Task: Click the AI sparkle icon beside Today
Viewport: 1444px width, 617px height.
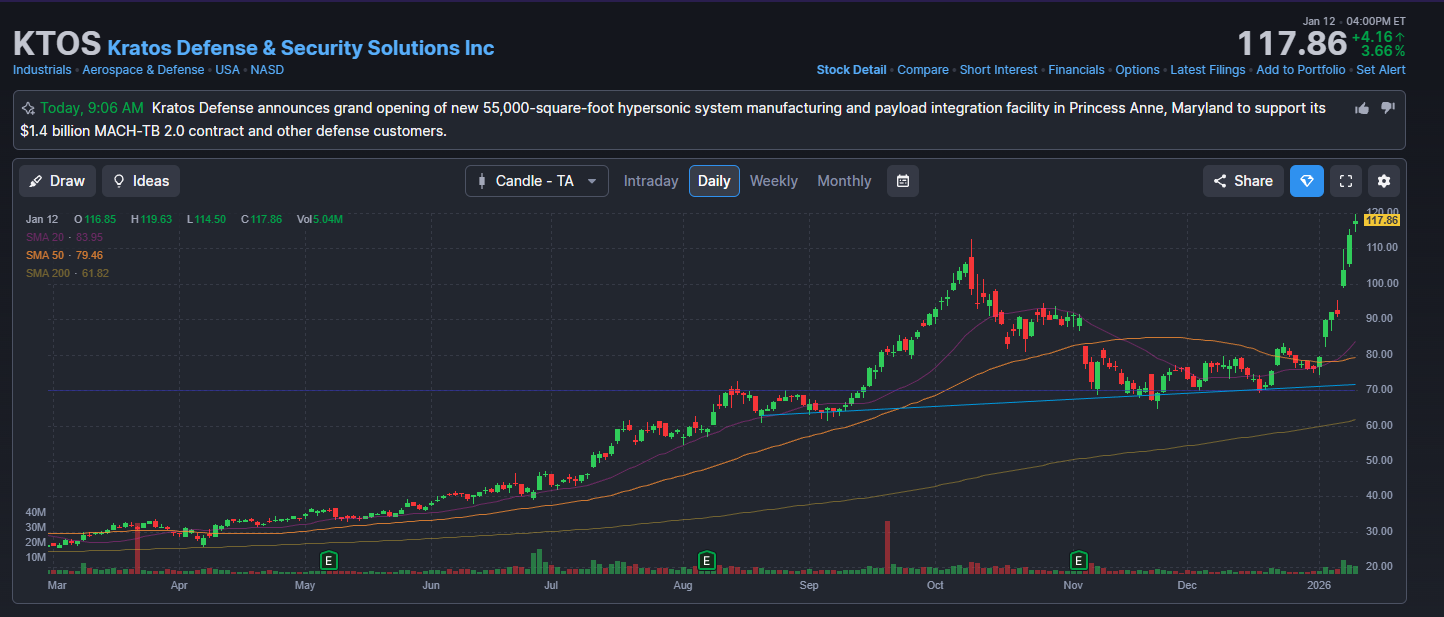Action: click(28, 108)
